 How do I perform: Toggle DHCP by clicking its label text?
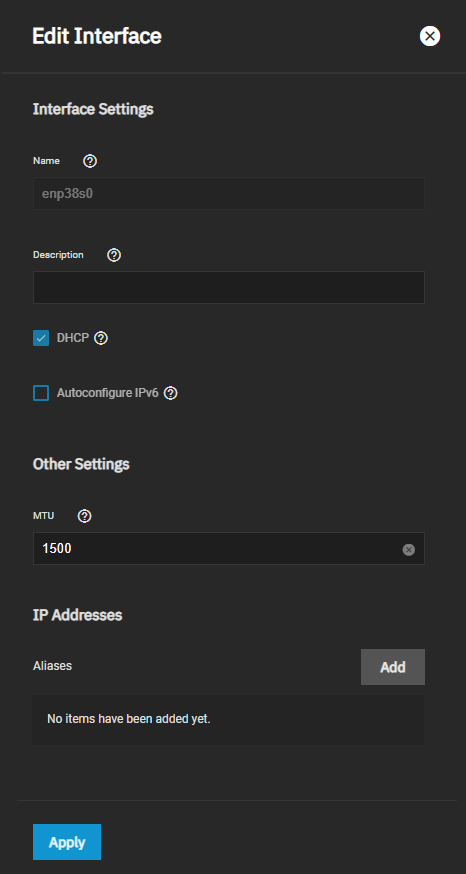click(x=72, y=338)
